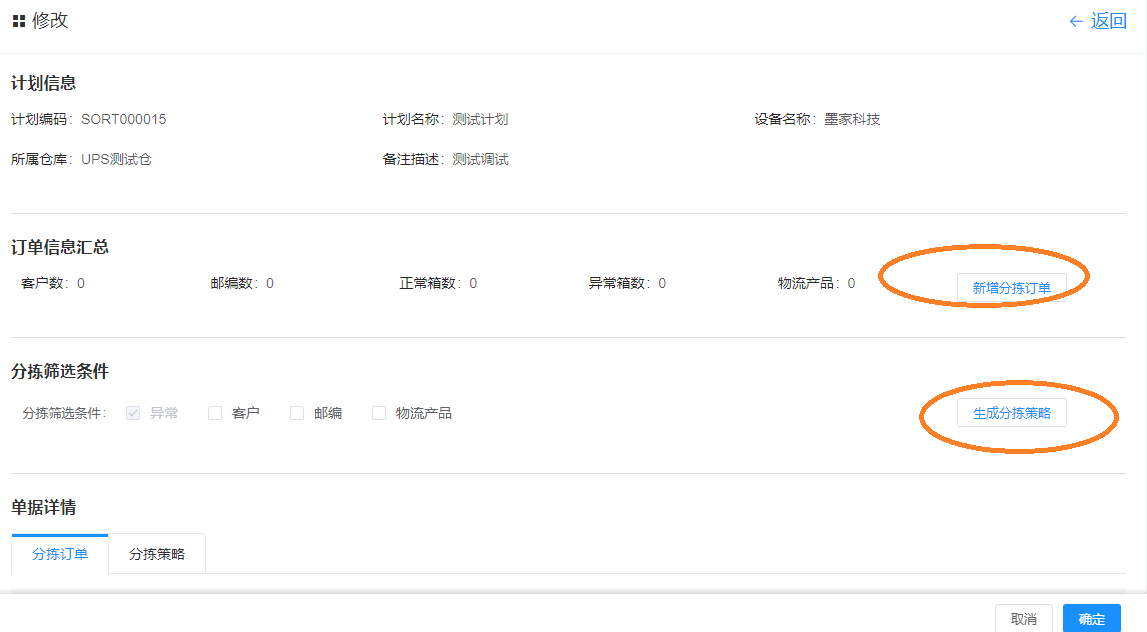Select the plan code SORT000015
Viewport: 1147px width, 632px height.
(123, 119)
